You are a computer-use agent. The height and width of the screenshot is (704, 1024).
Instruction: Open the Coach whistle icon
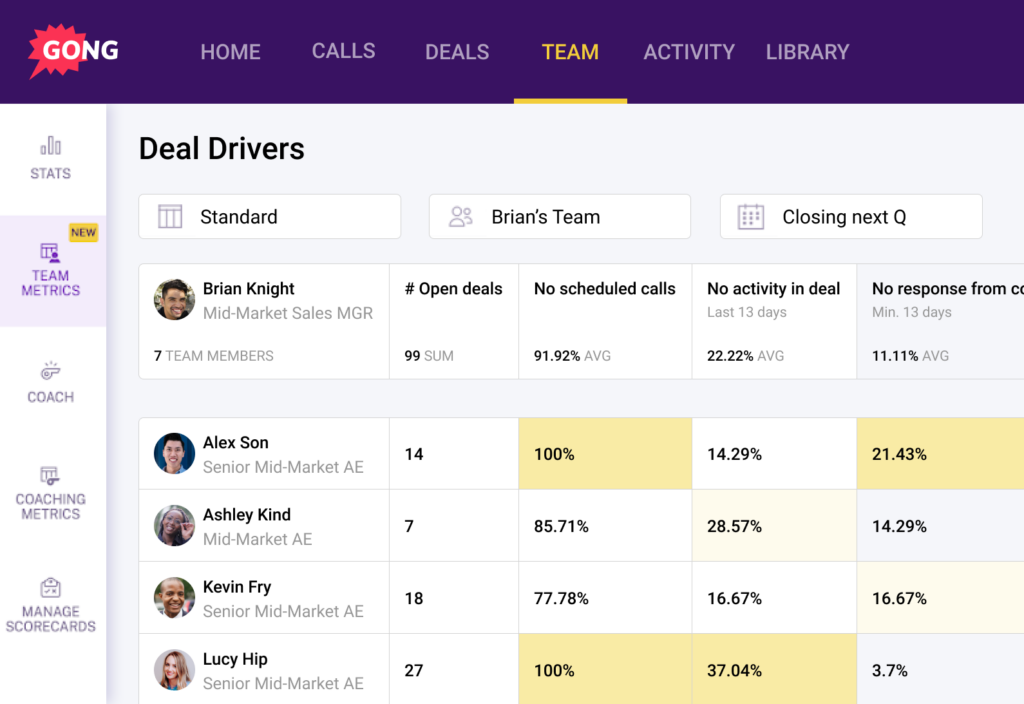51,371
